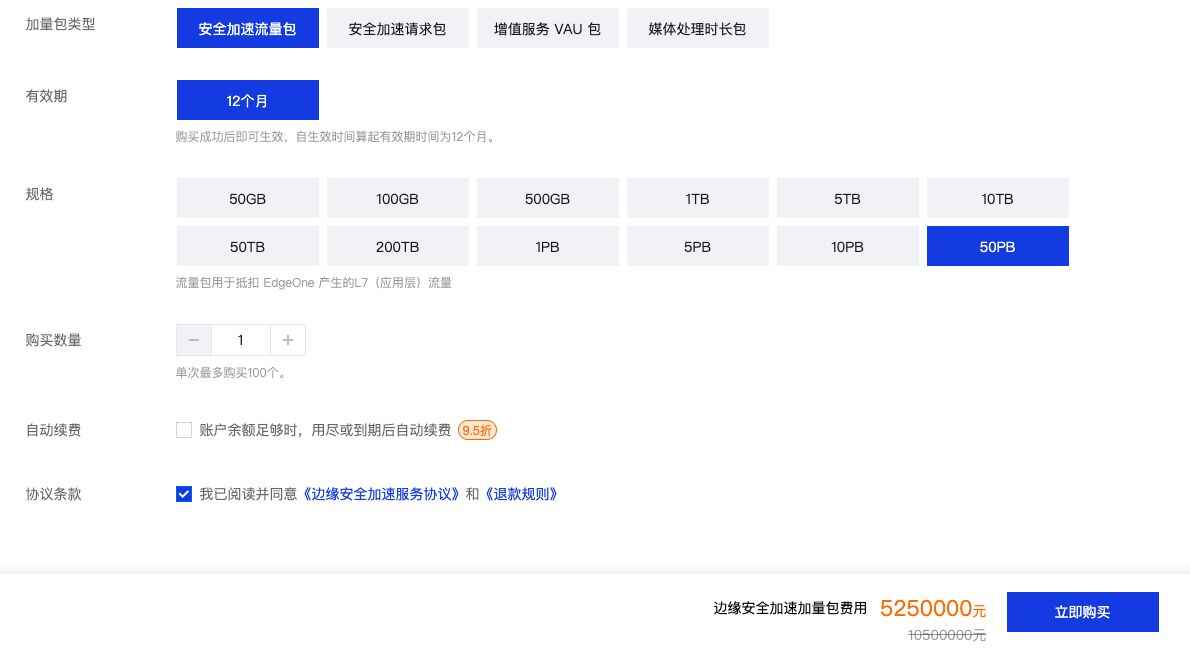Open the 退款规则 refund rules link
Image resolution: width=1190 pixels, height=659 pixels.
[521, 494]
